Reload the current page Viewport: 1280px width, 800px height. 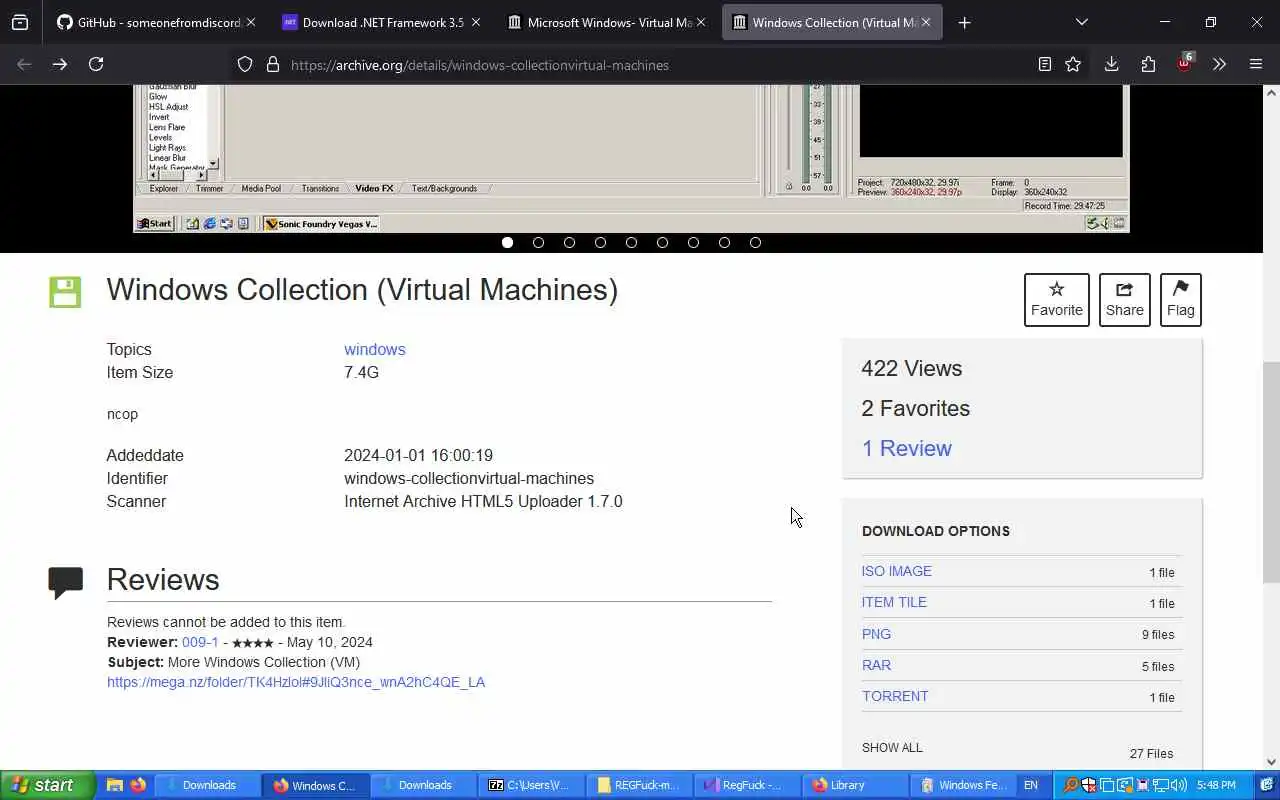96,64
